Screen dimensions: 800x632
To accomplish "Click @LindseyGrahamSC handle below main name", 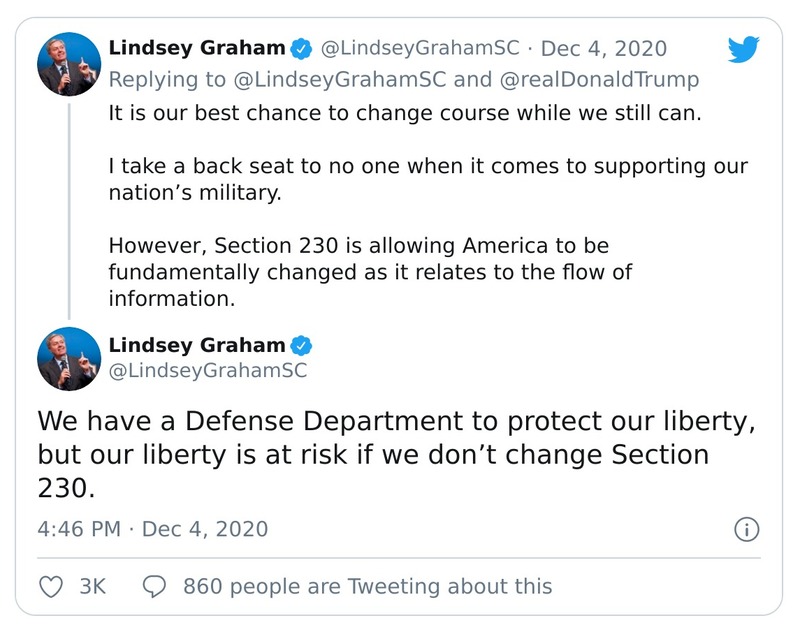I will point(207,372).
